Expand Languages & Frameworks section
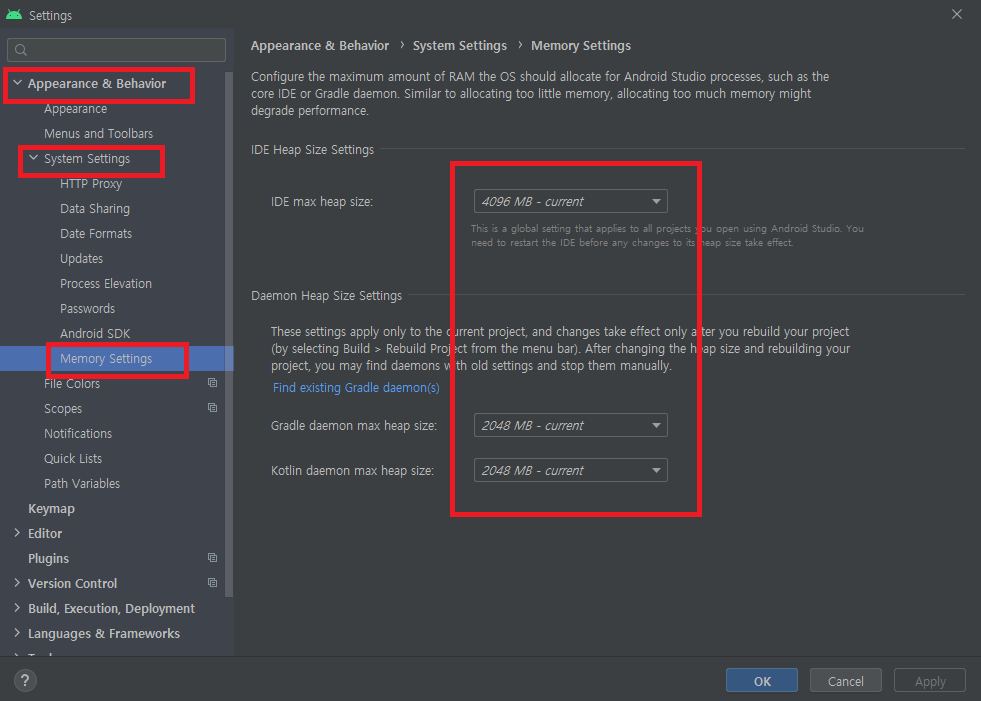Screen dimensions: 981x701 tap(17, 633)
